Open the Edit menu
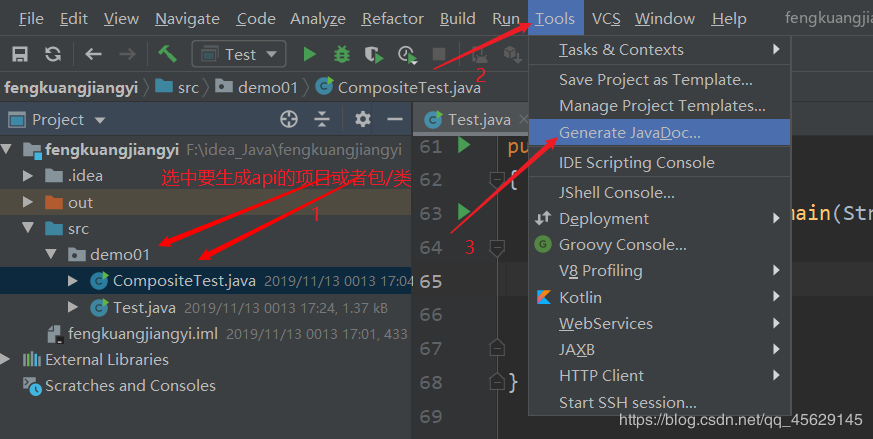Image resolution: width=873 pixels, height=439 pixels. click(73, 19)
